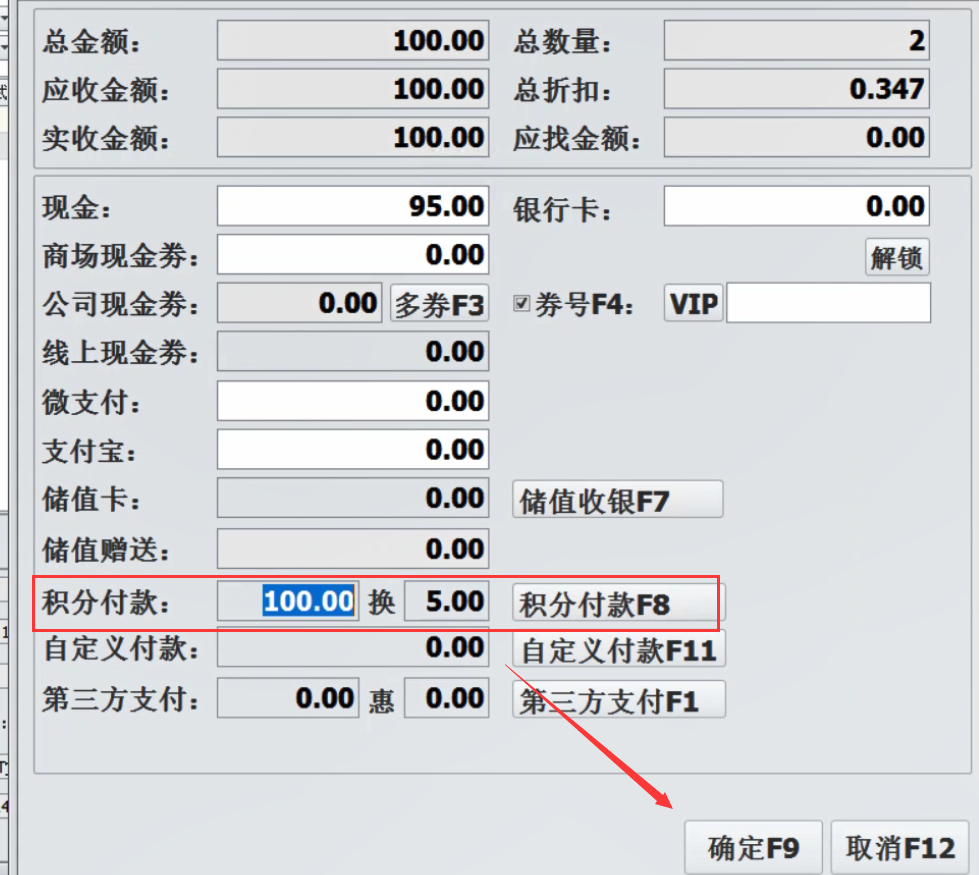
Task: Click the 多券F3 button
Action: 439,304
